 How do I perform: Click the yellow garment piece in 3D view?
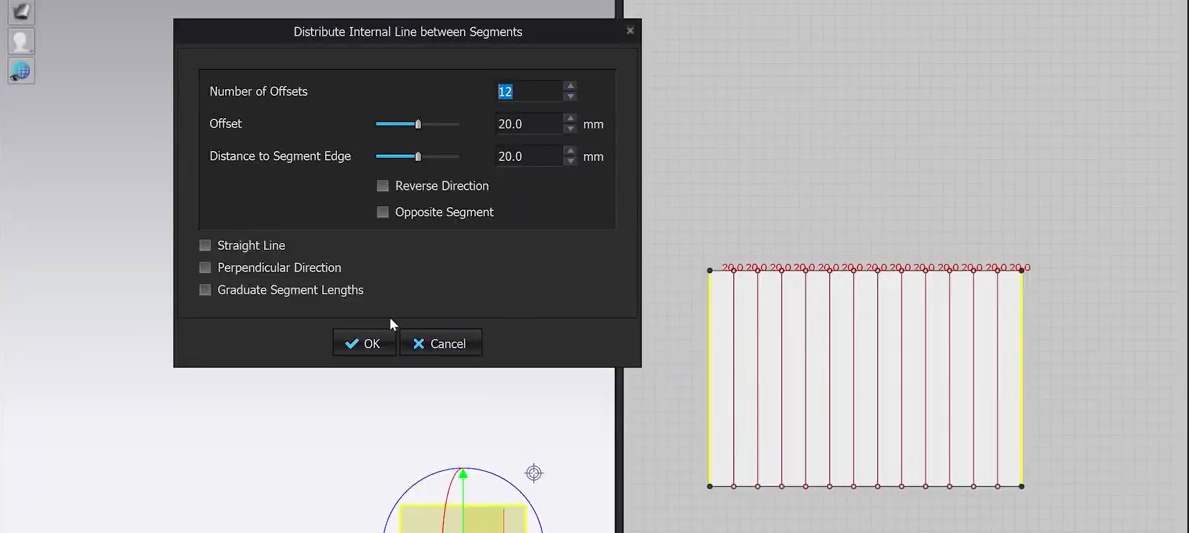click(463, 519)
